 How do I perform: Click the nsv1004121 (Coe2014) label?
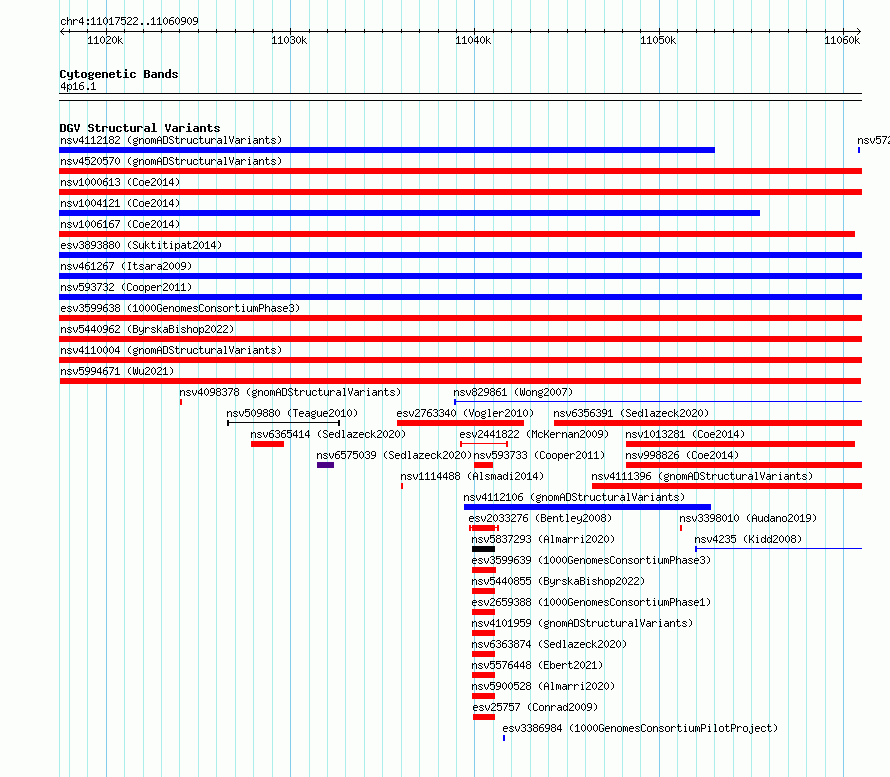click(120, 203)
